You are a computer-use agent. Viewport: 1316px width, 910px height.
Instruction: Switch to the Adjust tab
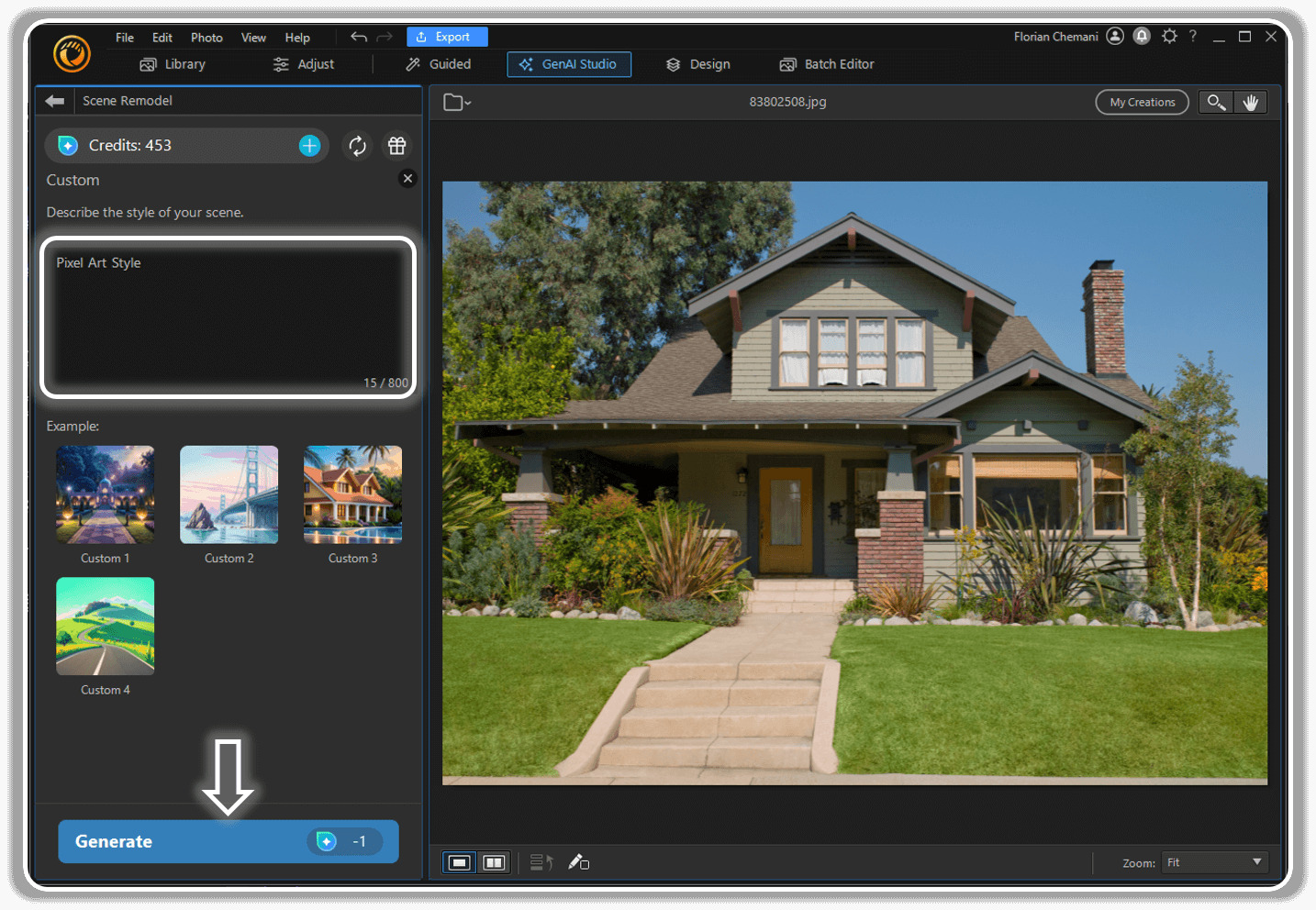(304, 64)
